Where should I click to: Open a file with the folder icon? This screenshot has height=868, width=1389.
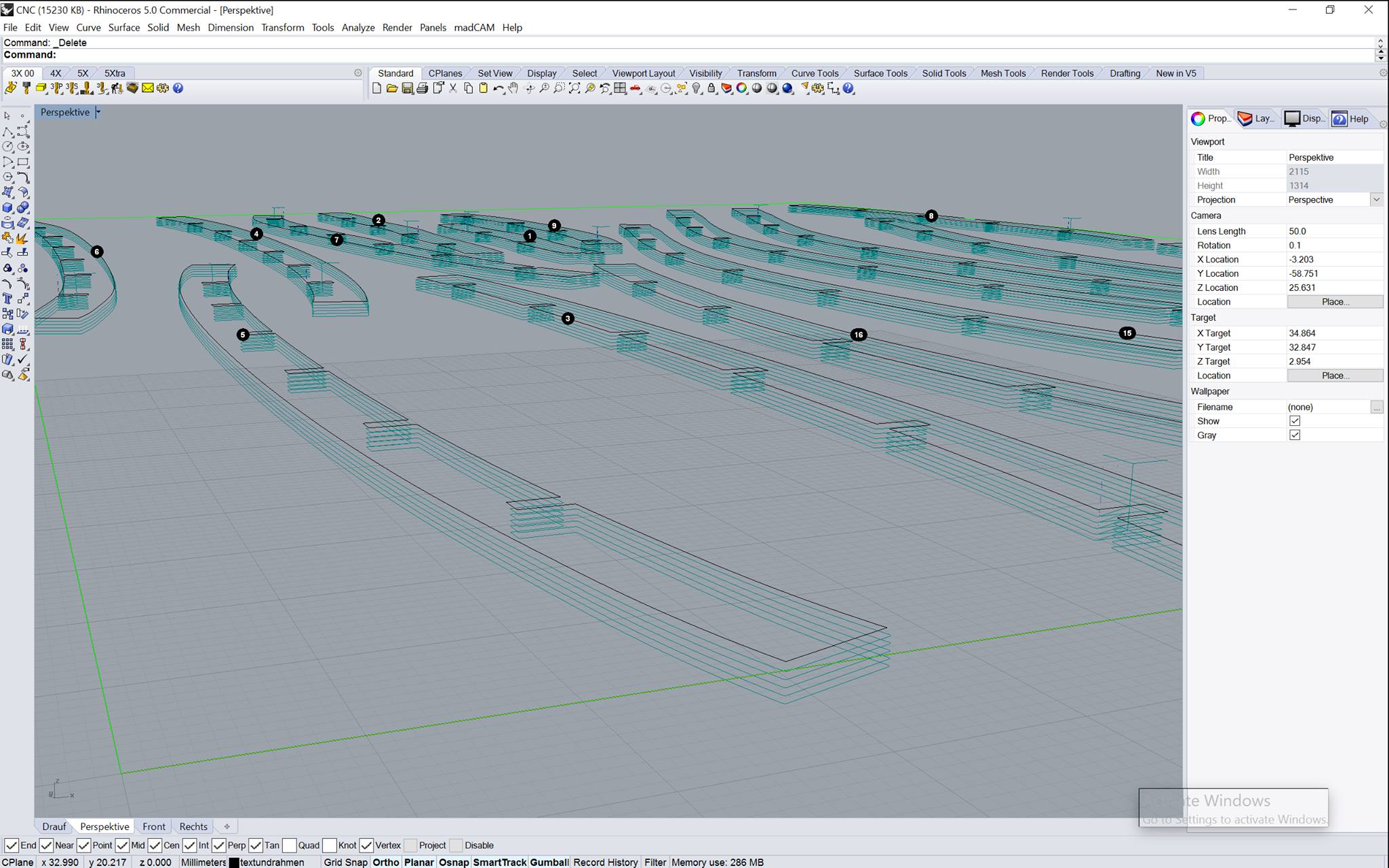tap(392, 88)
